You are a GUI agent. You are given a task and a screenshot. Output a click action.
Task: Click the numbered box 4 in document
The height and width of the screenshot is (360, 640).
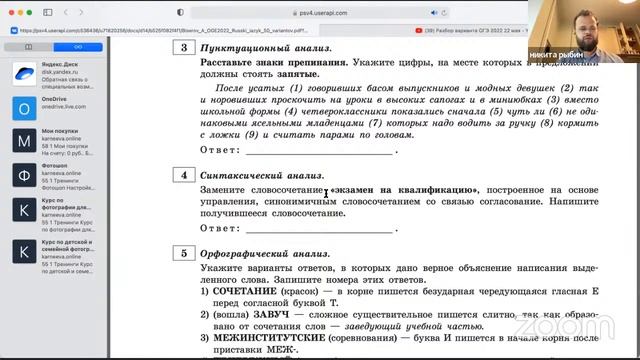click(184, 175)
